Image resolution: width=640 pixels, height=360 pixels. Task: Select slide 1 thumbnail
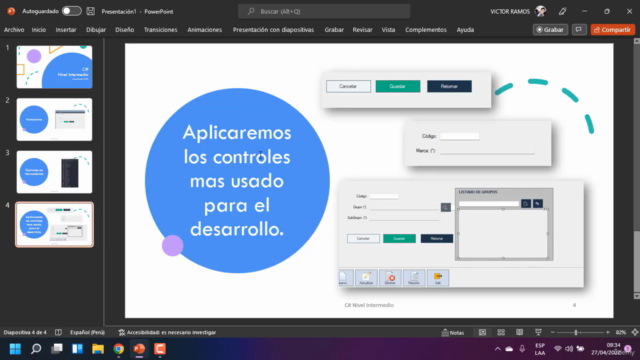click(54, 67)
